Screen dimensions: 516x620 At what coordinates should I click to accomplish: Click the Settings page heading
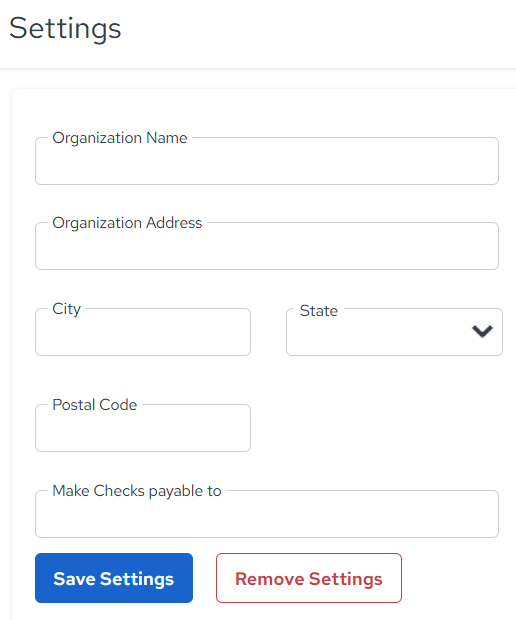65,29
